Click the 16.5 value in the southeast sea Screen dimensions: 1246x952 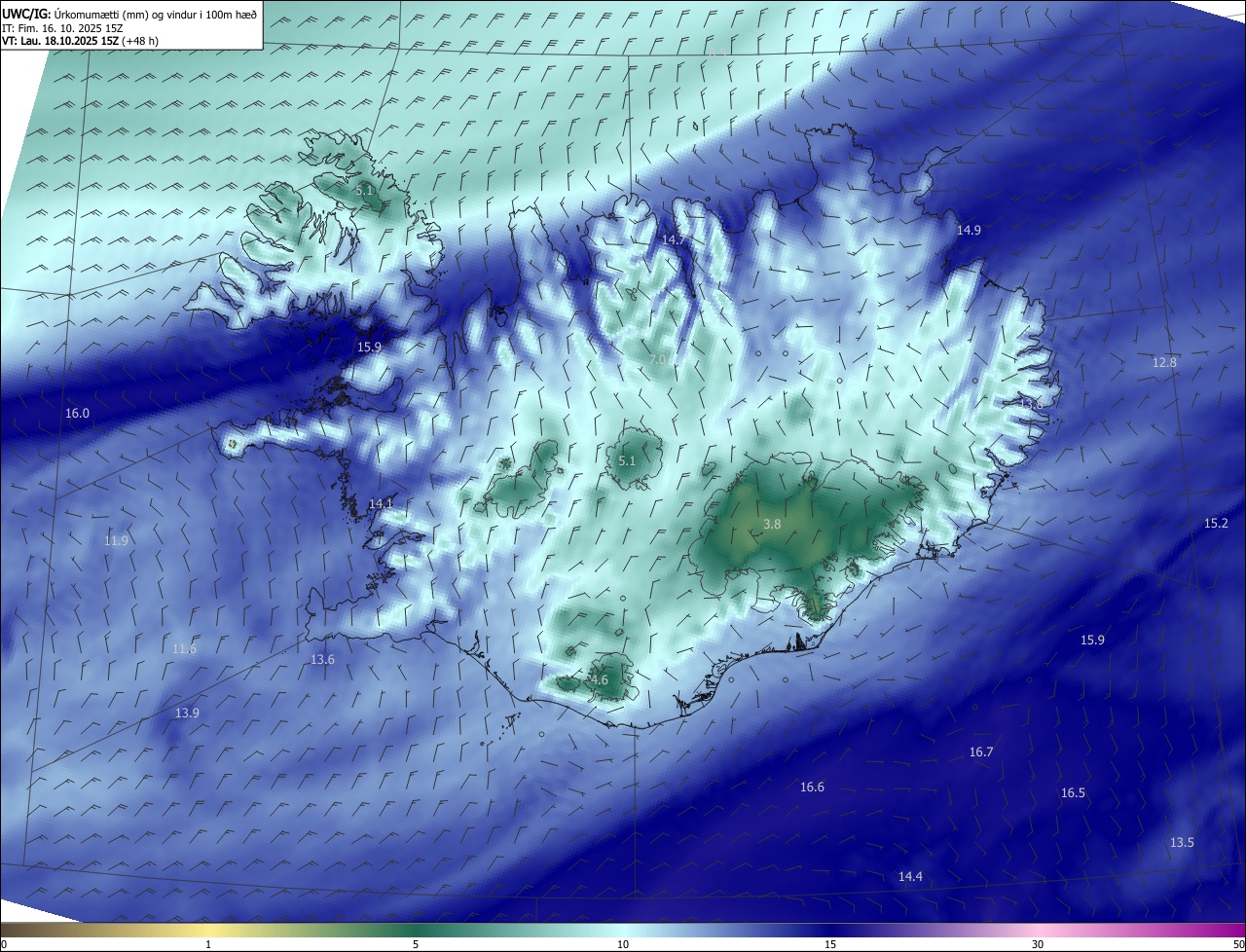[x=1073, y=792]
